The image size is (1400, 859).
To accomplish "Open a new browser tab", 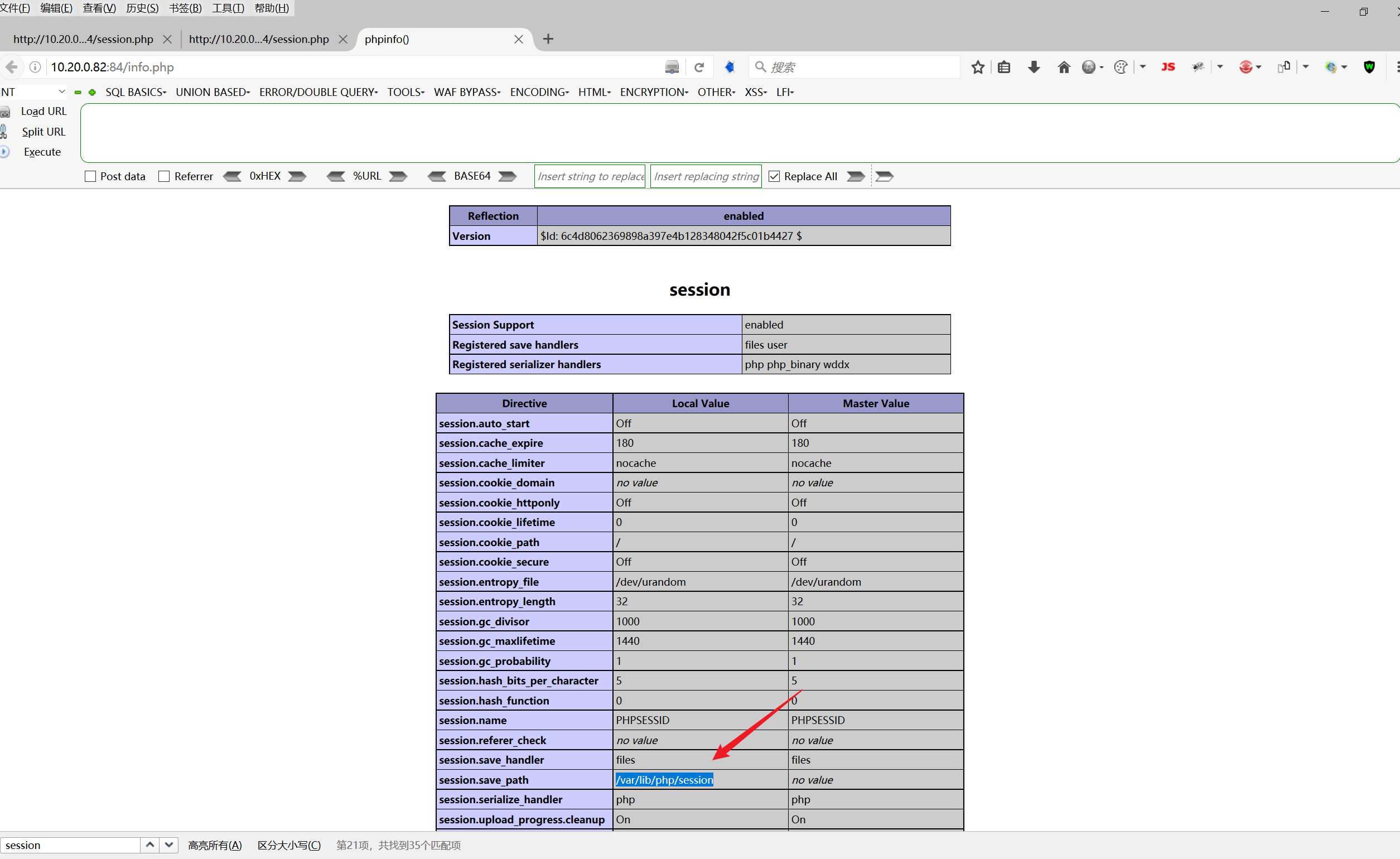I will tap(548, 39).
